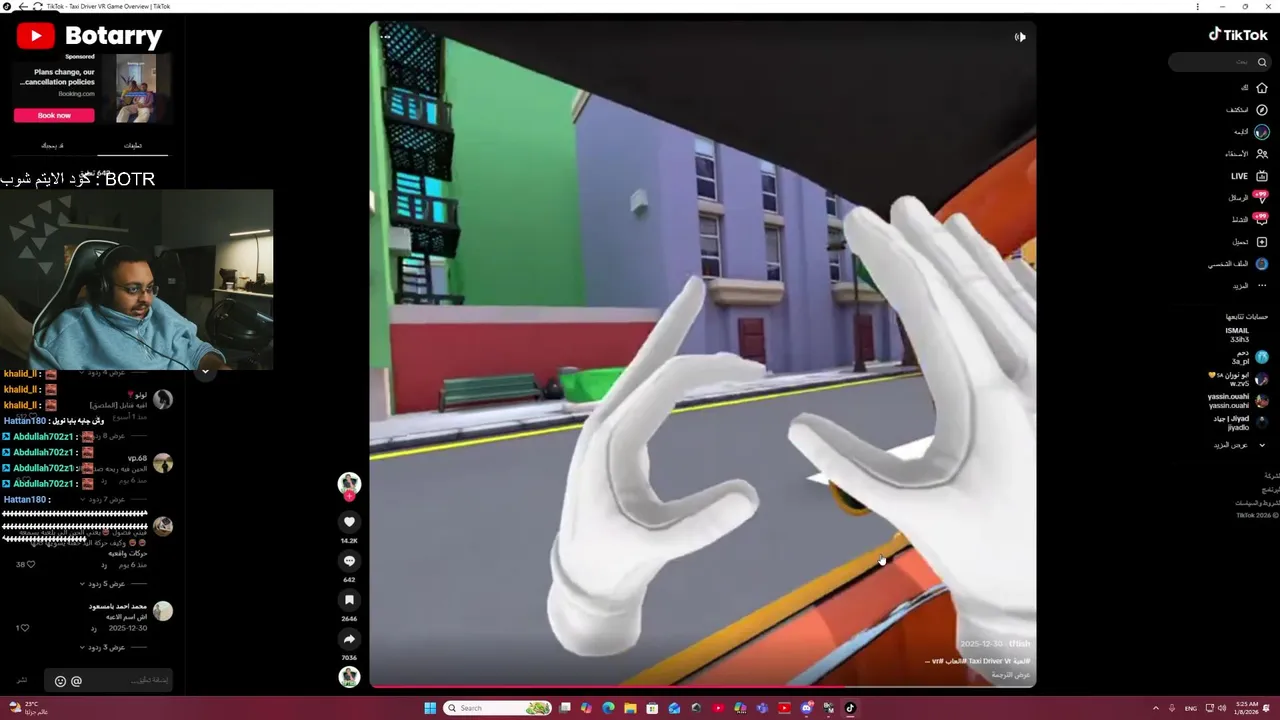1280x720 pixels.
Task: Like the video with the heart icon
Action: (x=349, y=521)
